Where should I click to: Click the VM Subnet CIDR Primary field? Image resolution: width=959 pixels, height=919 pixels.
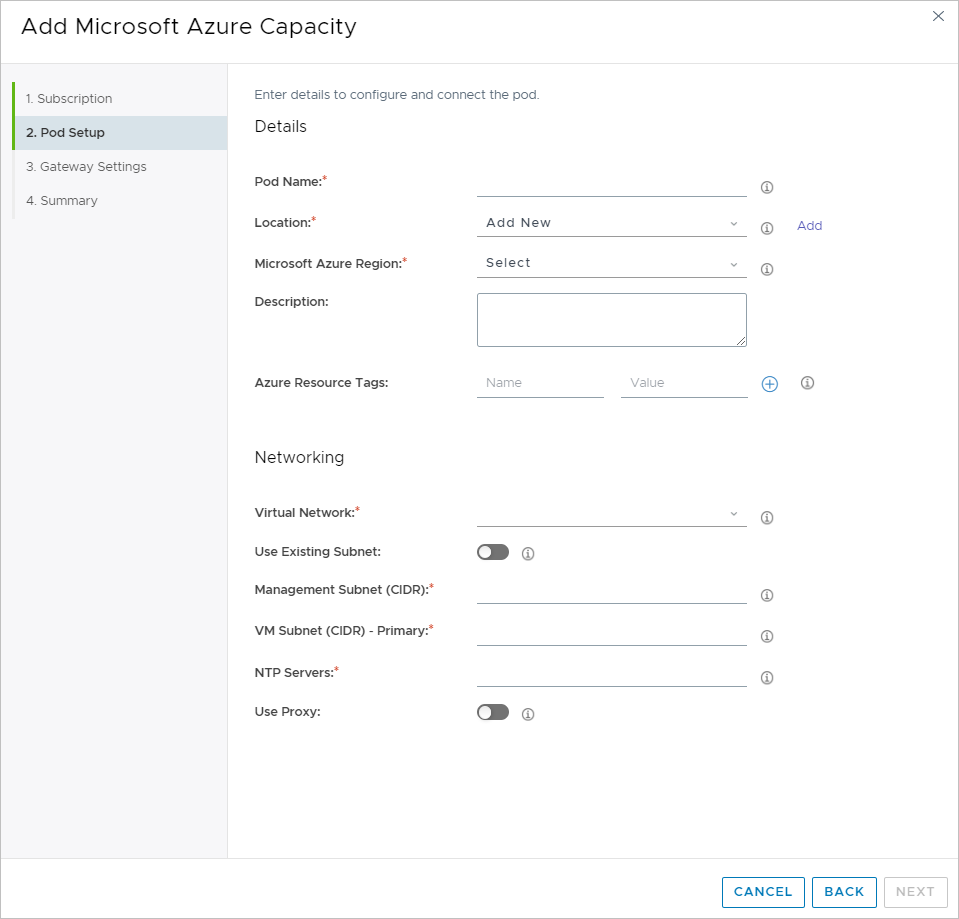click(612, 633)
